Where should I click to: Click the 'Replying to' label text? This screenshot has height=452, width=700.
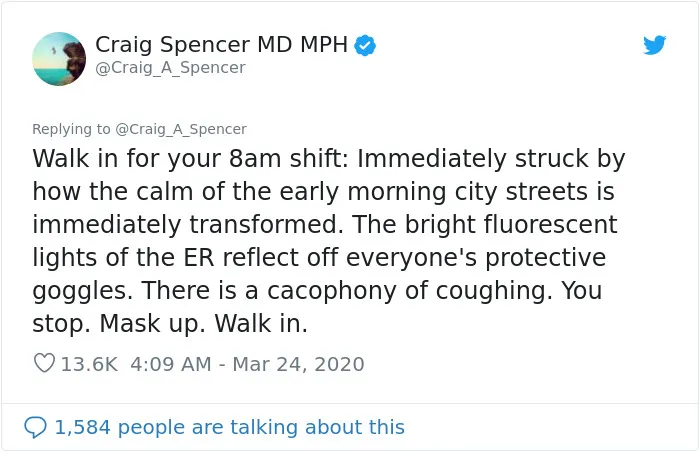(x=71, y=129)
